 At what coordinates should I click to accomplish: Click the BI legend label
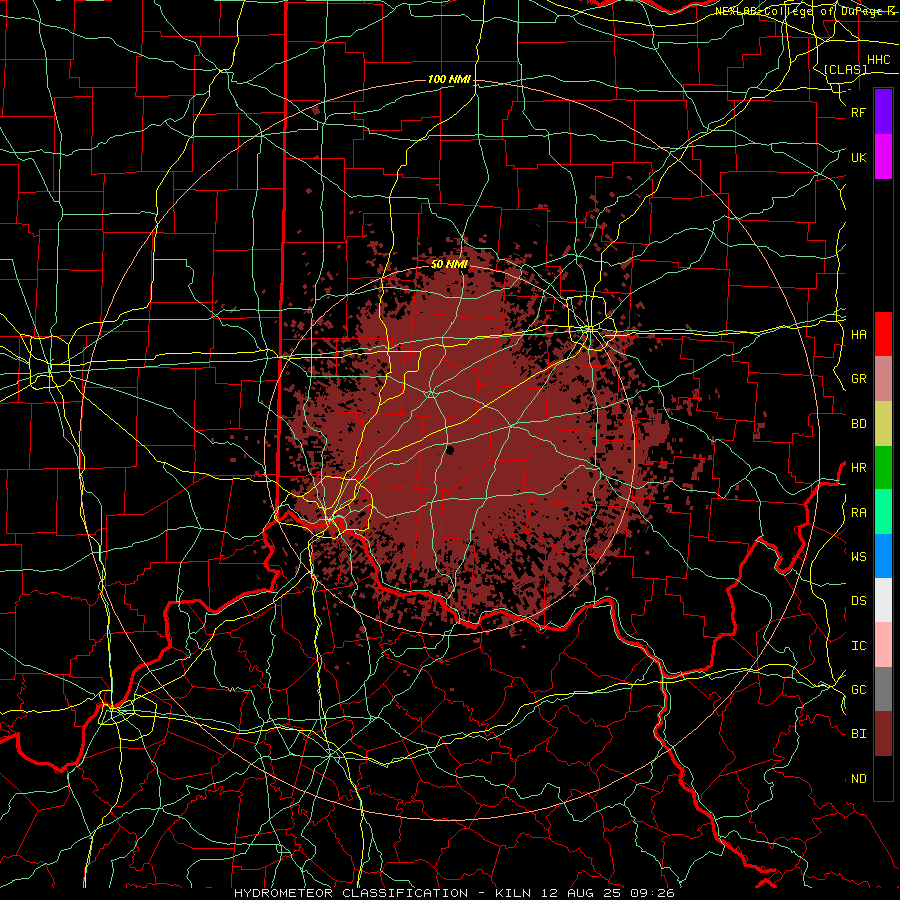click(x=859, y=734)
